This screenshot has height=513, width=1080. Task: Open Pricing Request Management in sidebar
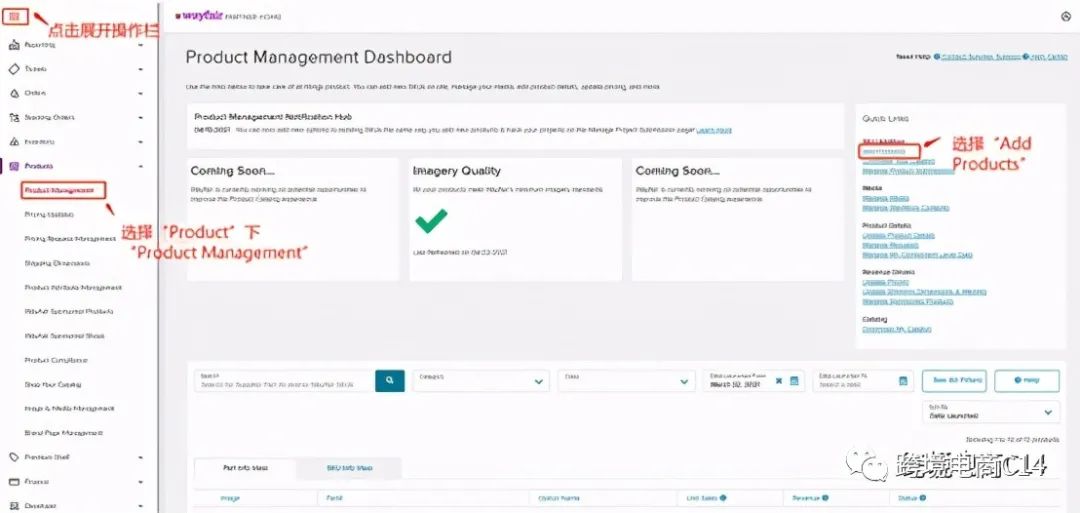tap(70, 238)
